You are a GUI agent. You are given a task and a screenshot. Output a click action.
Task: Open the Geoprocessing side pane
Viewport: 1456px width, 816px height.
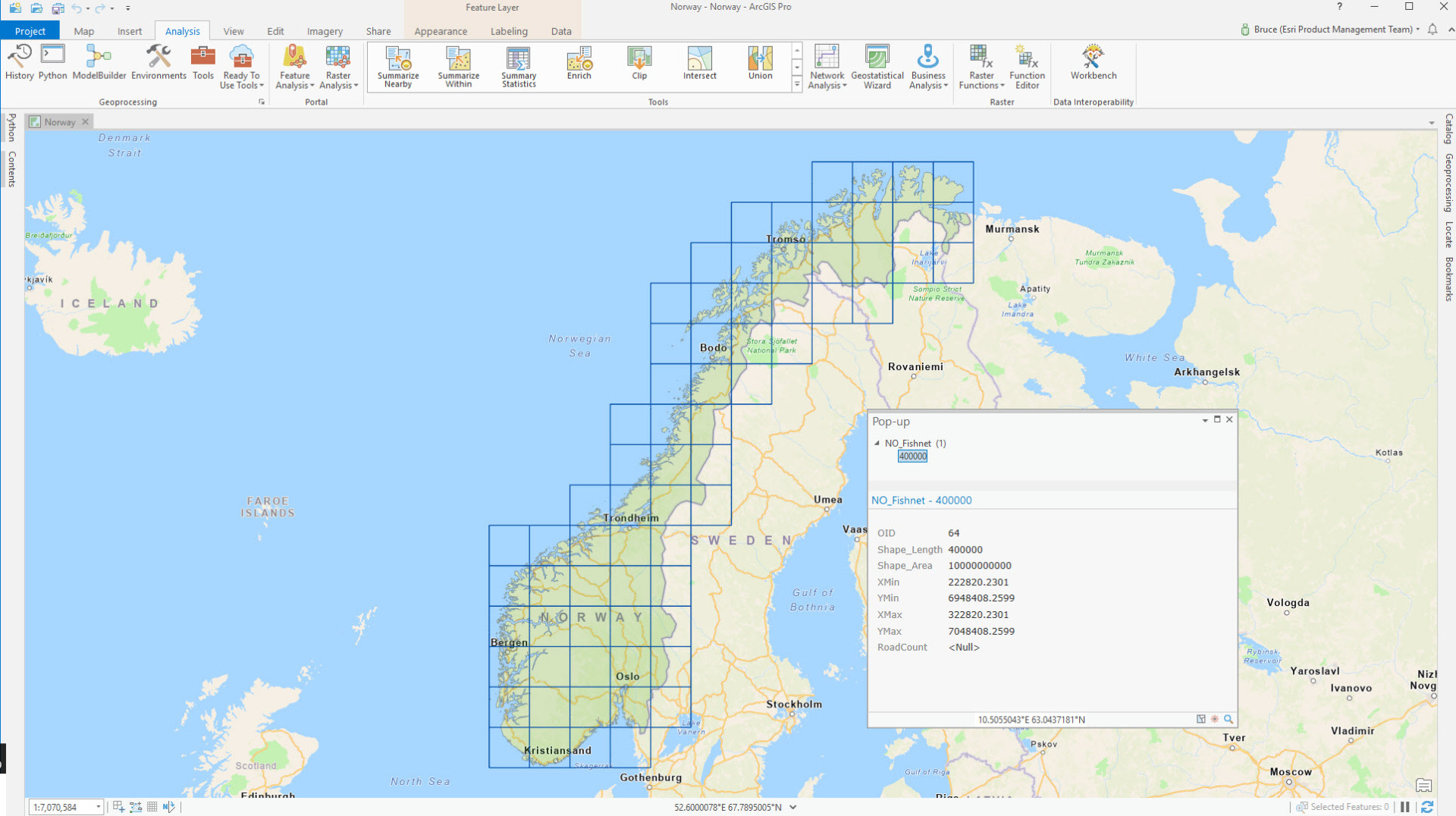(1448, 183)
